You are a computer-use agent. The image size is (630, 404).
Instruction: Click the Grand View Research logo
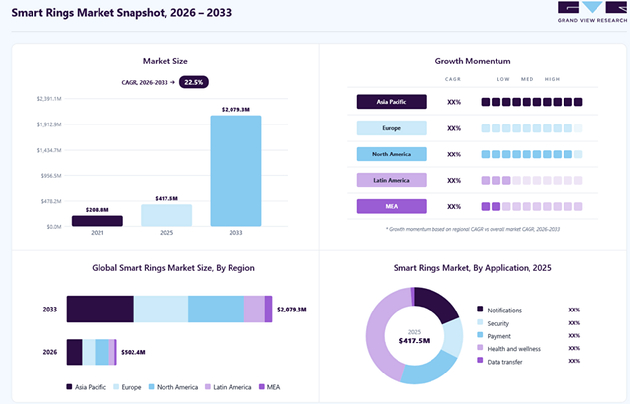[592, 12]
